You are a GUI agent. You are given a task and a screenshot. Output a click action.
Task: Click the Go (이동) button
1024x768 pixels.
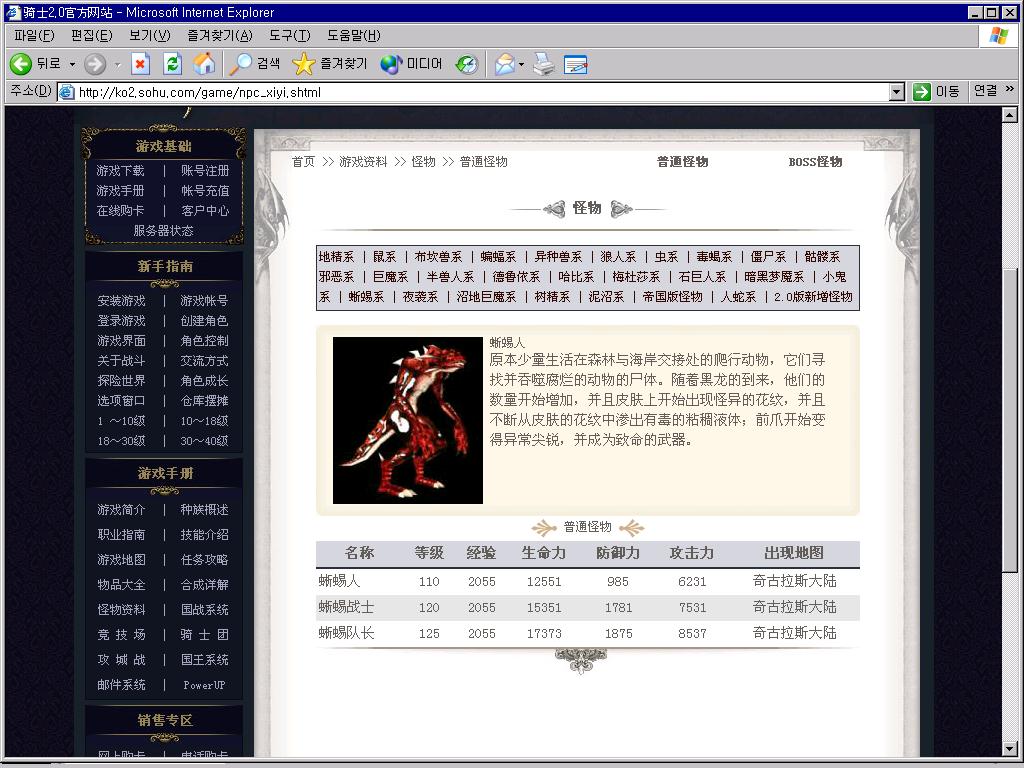coord(936,91)
